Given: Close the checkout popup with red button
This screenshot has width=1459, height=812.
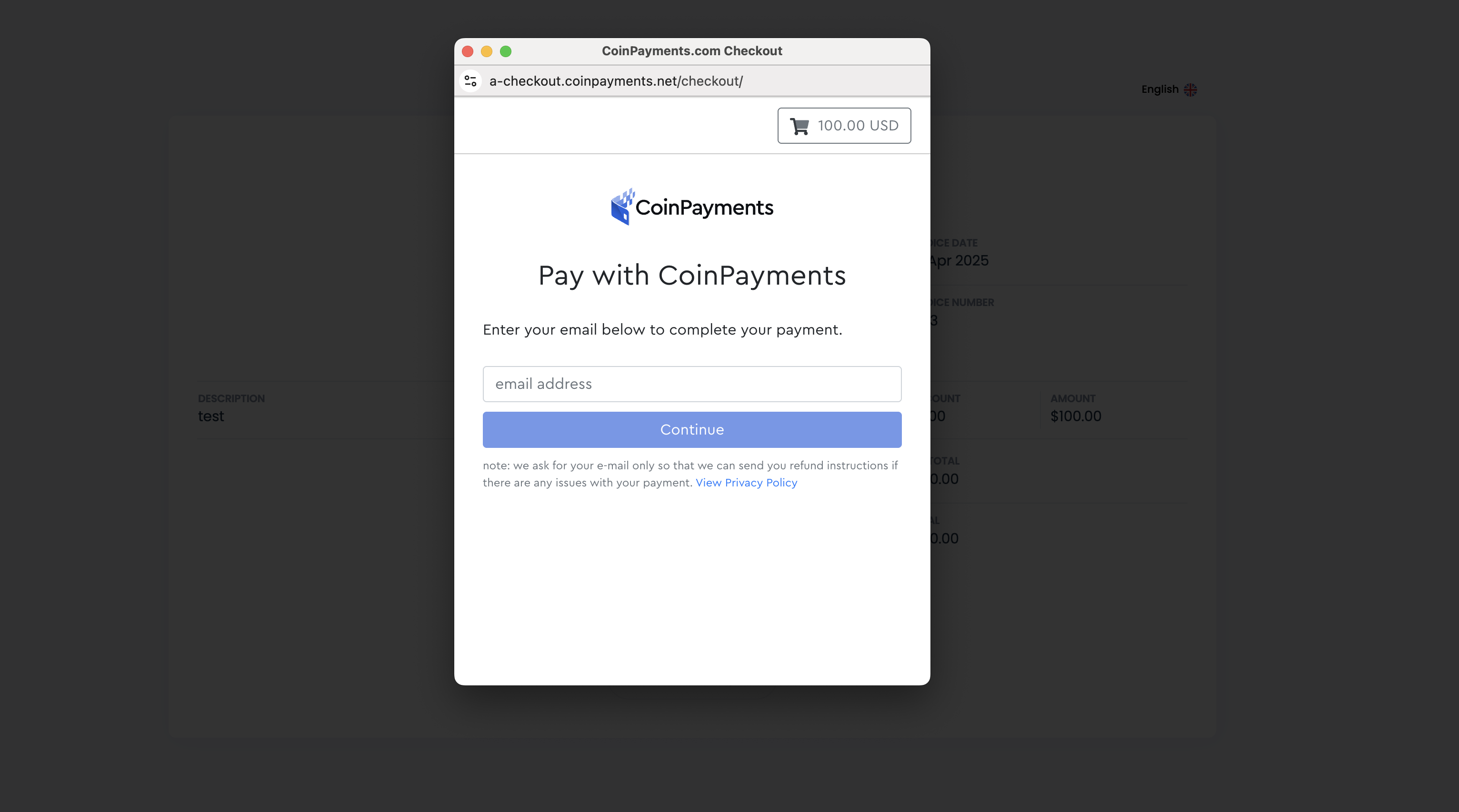Looking at the screenshot, I should coord(467,51).
